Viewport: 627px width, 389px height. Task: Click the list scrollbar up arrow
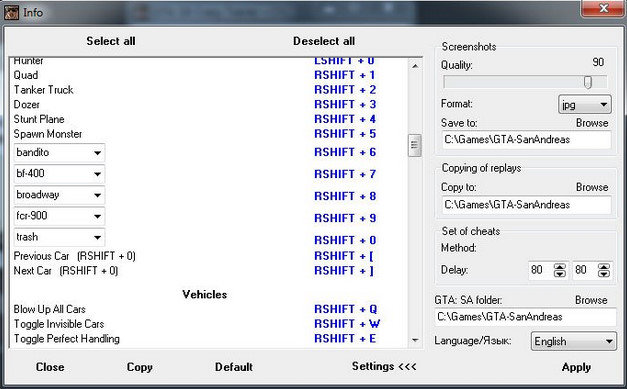[x=415, y=66]
